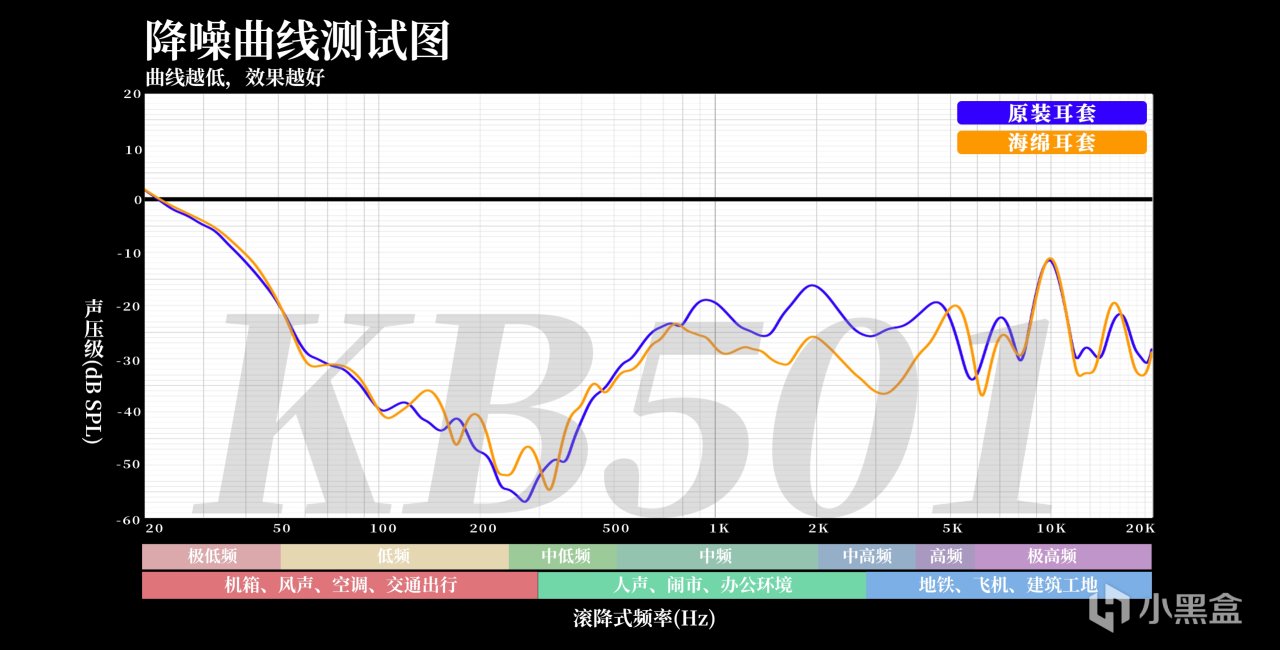Click the orange 海绵耳套 legend swatch
1280x650 pixels.
point(1051,143)
